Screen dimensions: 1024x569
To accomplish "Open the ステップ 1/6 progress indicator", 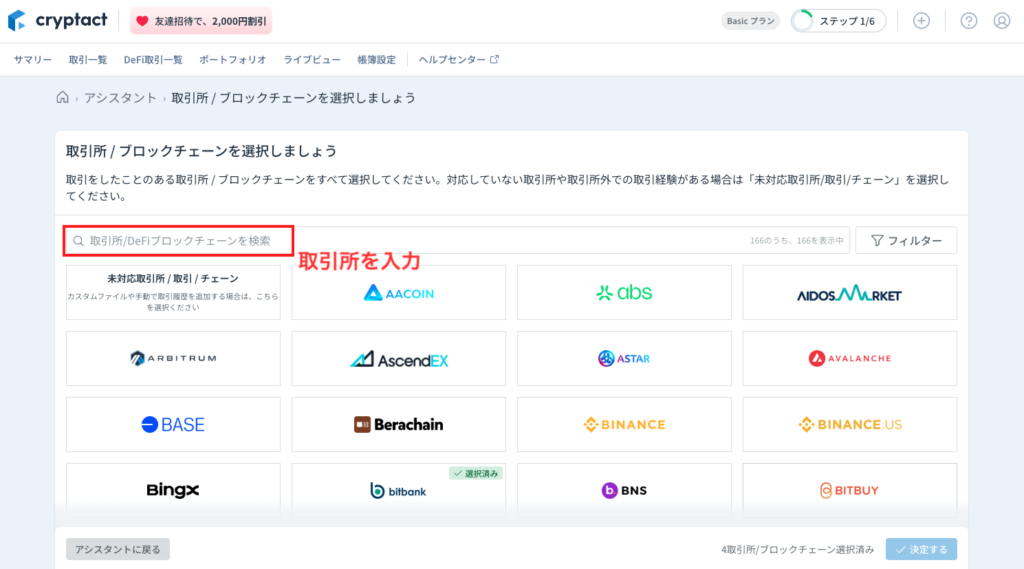I will [839, 21].
